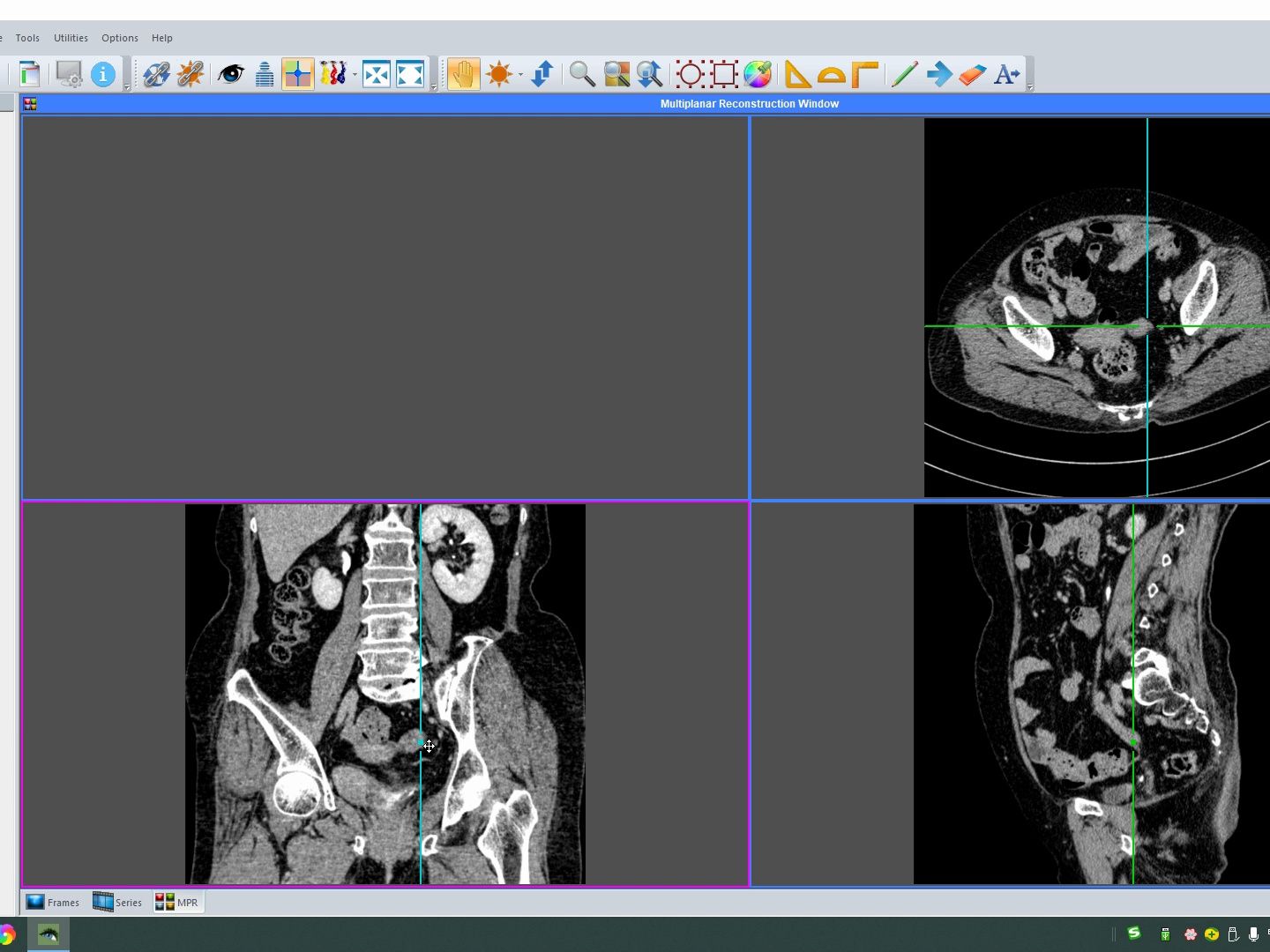The height and width of the screenshot is (952, 1270).
Task: Select the eraser tool
Action: pyautogui.click(x=972, y=74)
